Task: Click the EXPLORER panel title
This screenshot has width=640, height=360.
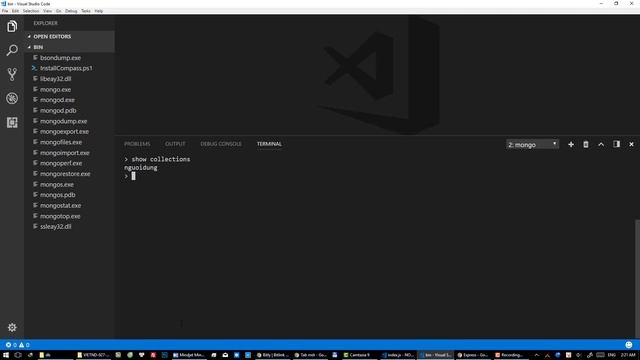Action: point(46,23)
